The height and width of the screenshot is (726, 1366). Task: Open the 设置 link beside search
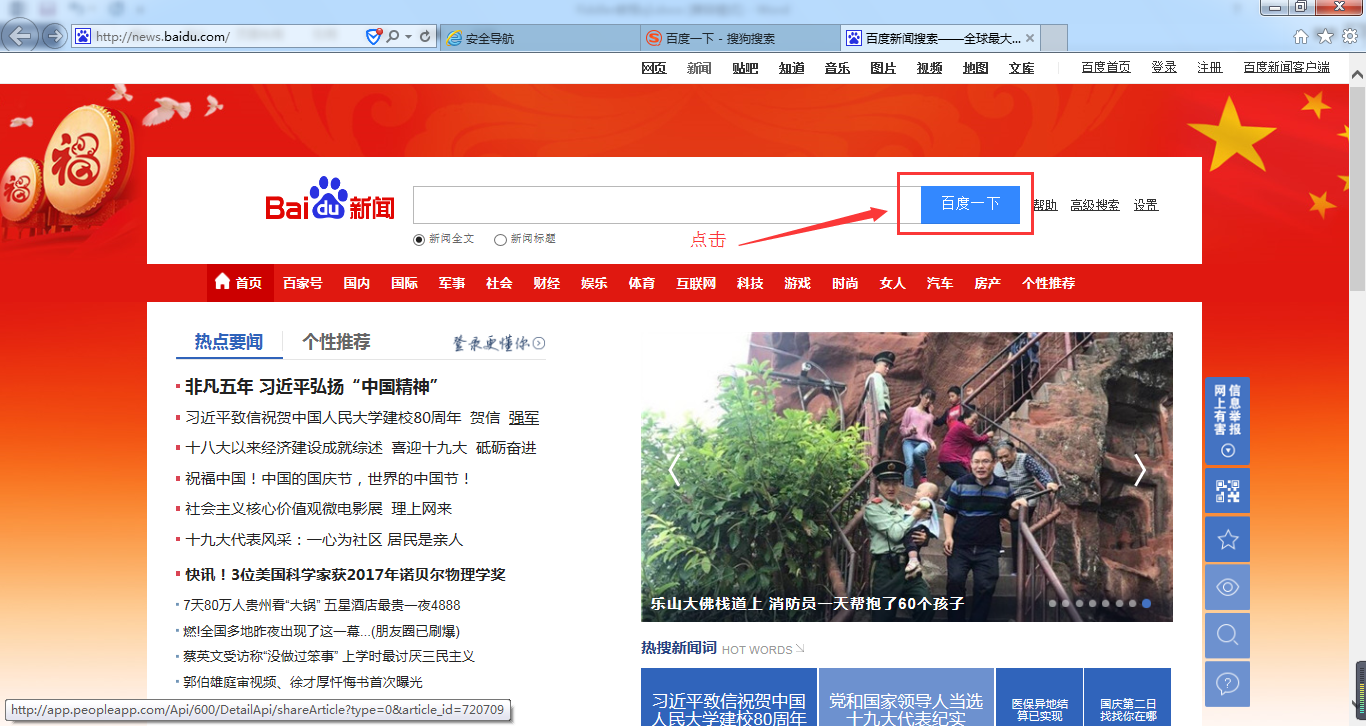[x=1146, y=205]
